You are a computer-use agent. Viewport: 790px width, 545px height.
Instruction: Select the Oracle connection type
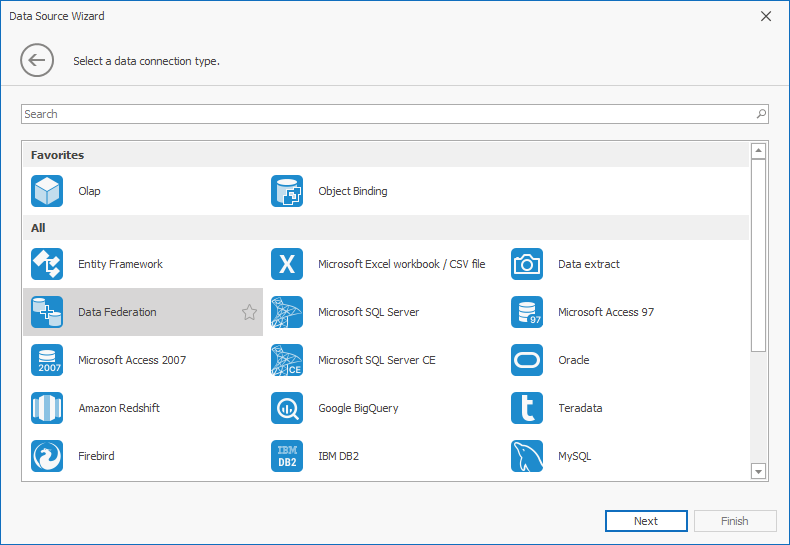(573, 360)
